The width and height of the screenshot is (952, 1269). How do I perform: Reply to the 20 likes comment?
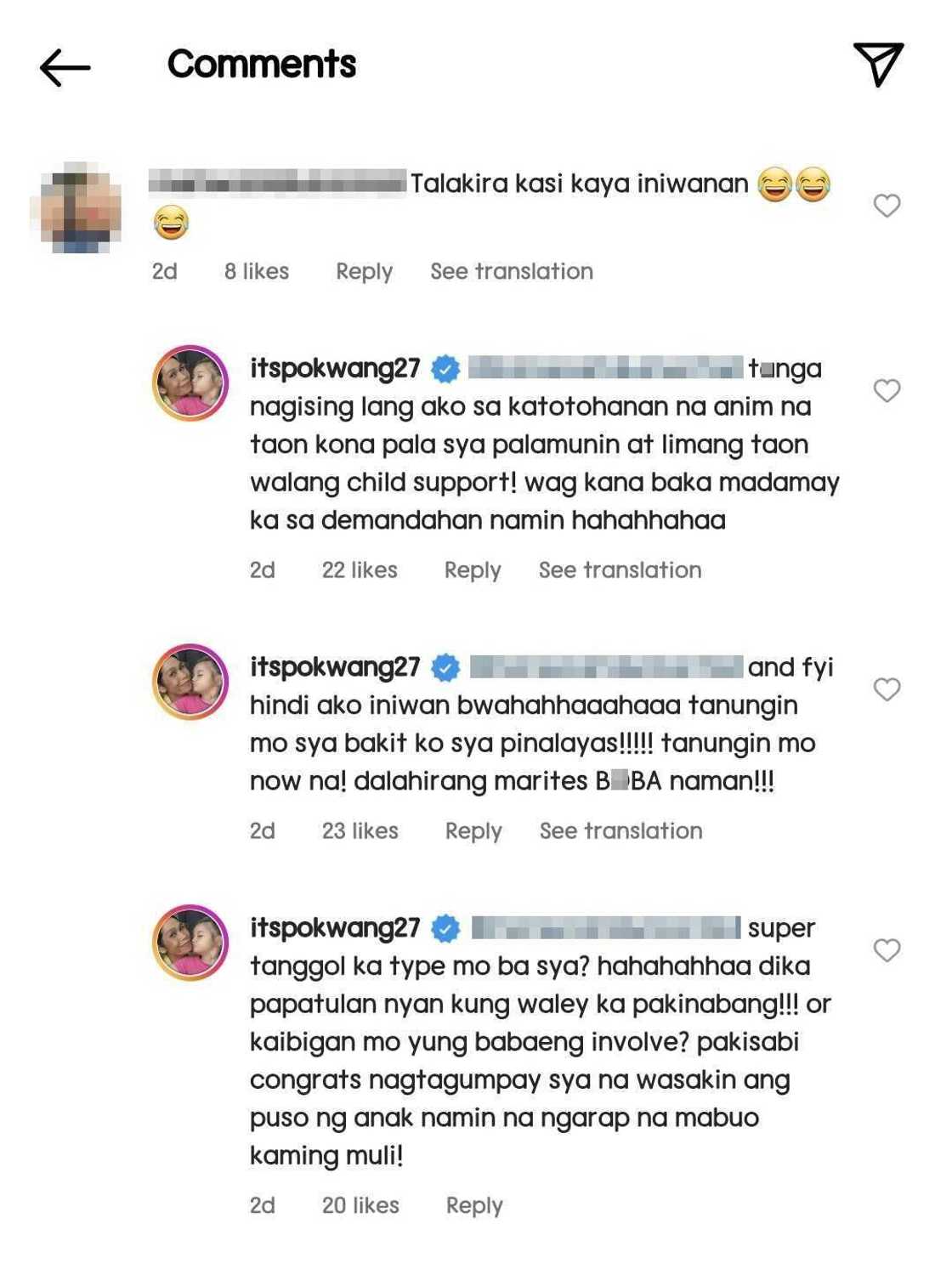point(474,1205)
